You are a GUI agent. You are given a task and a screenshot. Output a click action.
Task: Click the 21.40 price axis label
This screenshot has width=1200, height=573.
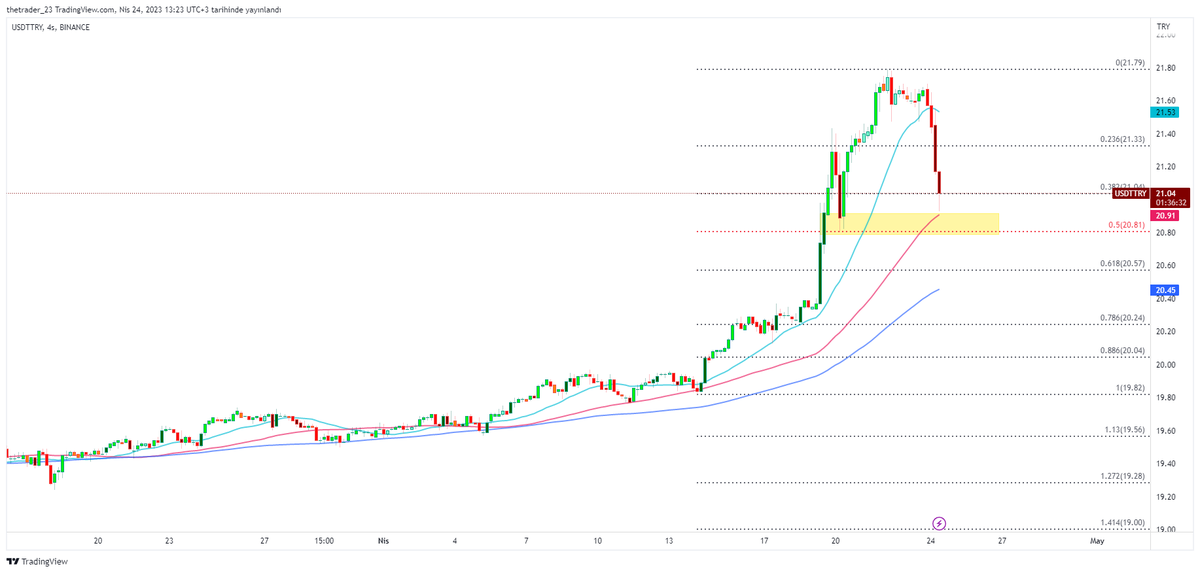(1164, 134)
